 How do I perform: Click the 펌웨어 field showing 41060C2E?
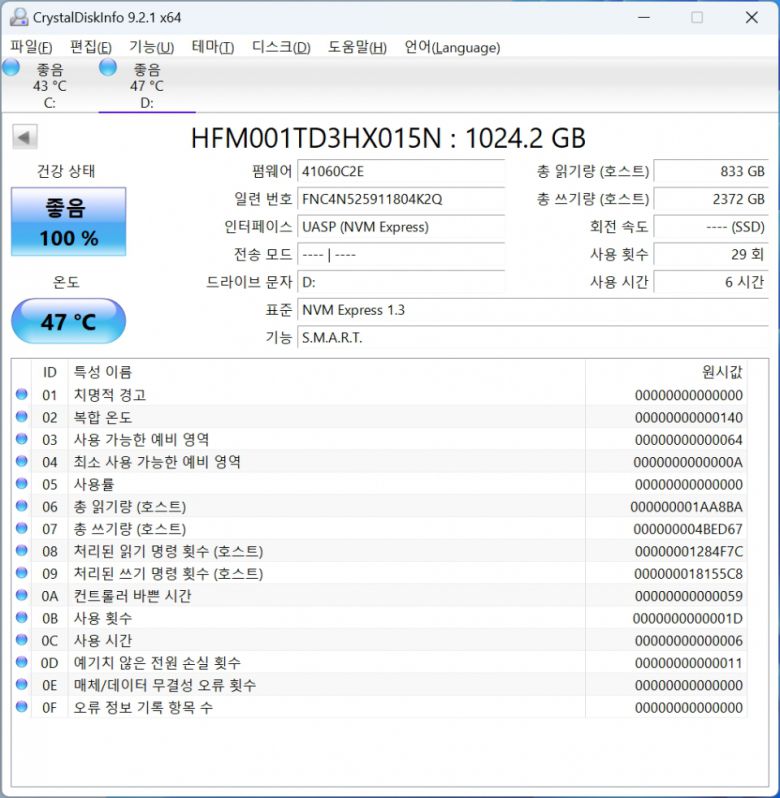[x=401, y=171]
